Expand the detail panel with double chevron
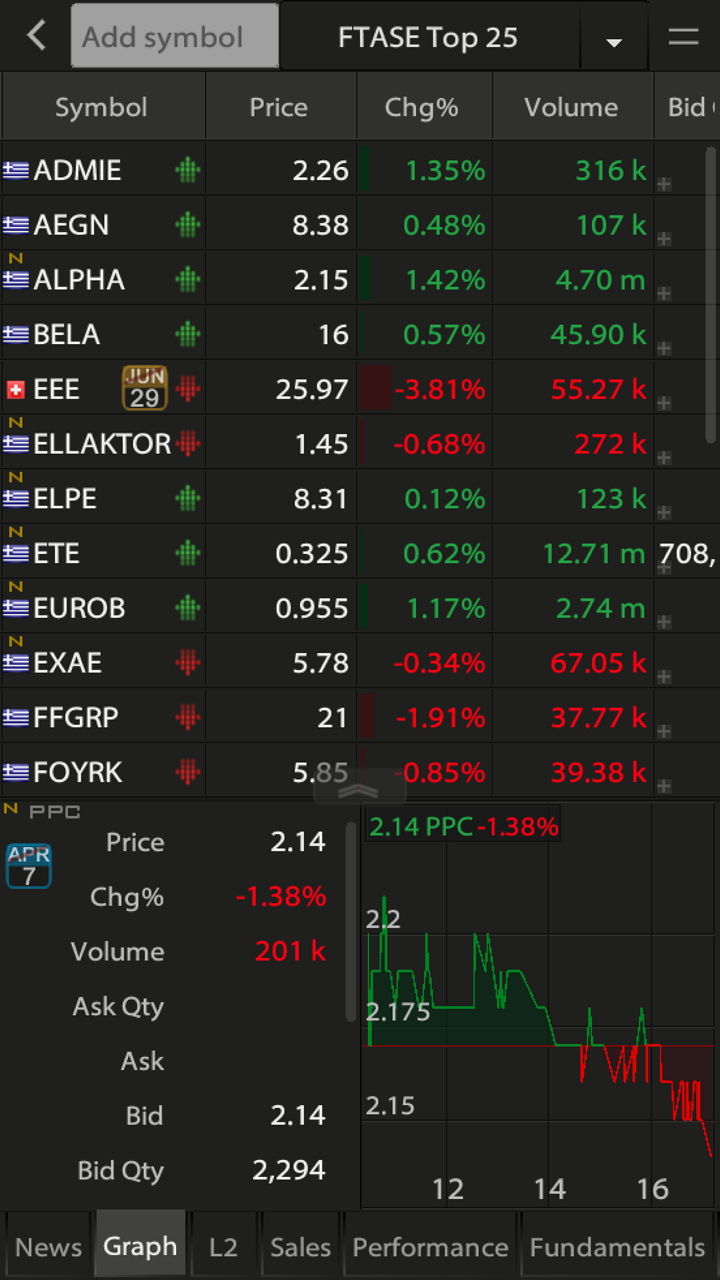 click(359, 790)
